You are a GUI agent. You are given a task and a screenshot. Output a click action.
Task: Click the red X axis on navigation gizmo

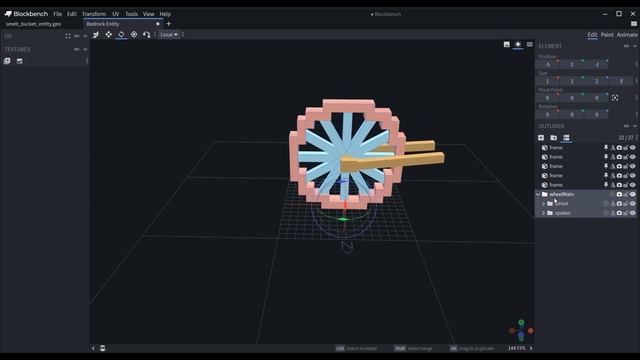[531, 331]
